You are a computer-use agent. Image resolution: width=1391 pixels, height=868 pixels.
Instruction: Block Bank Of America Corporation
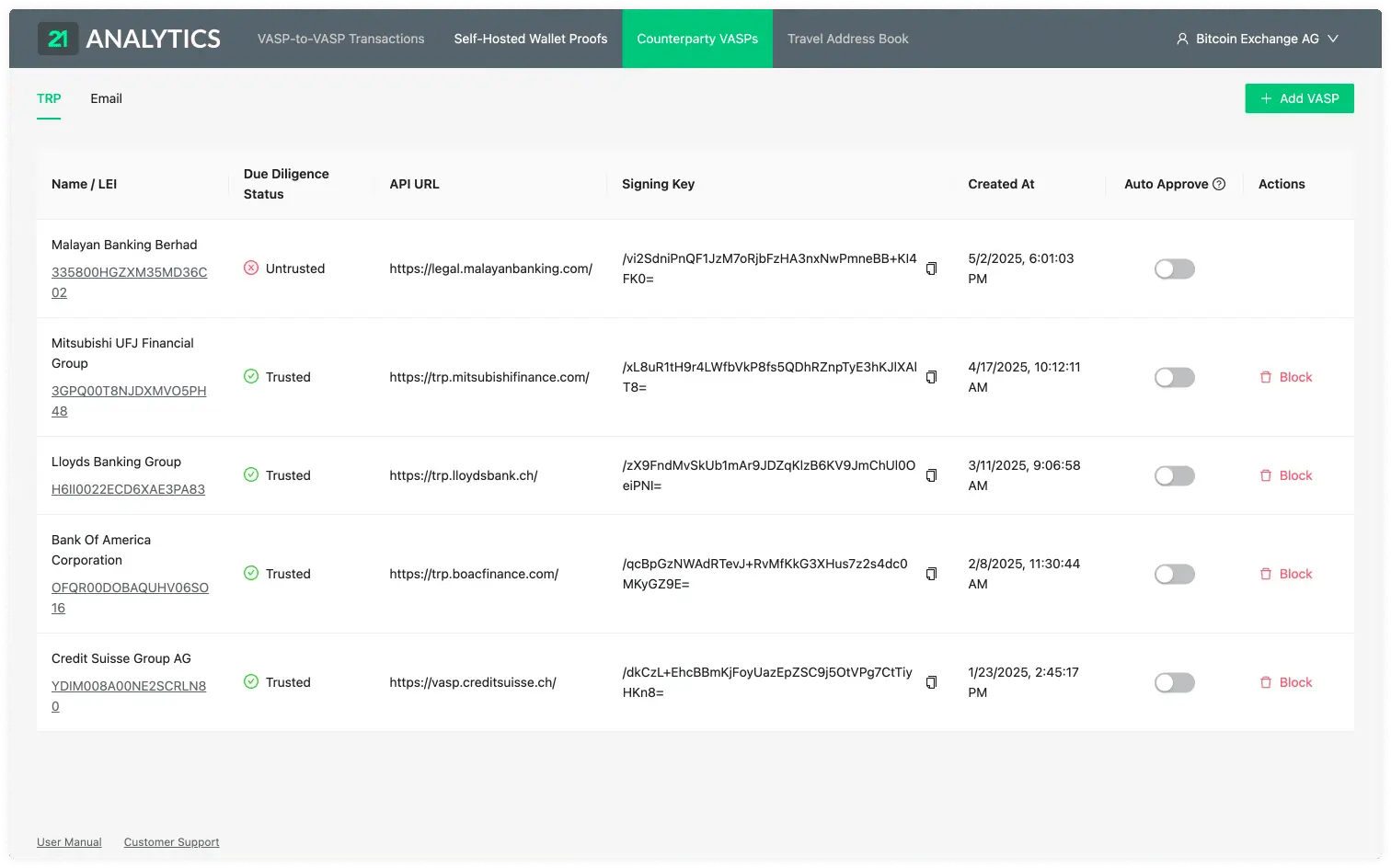(x=1286, y=574)
